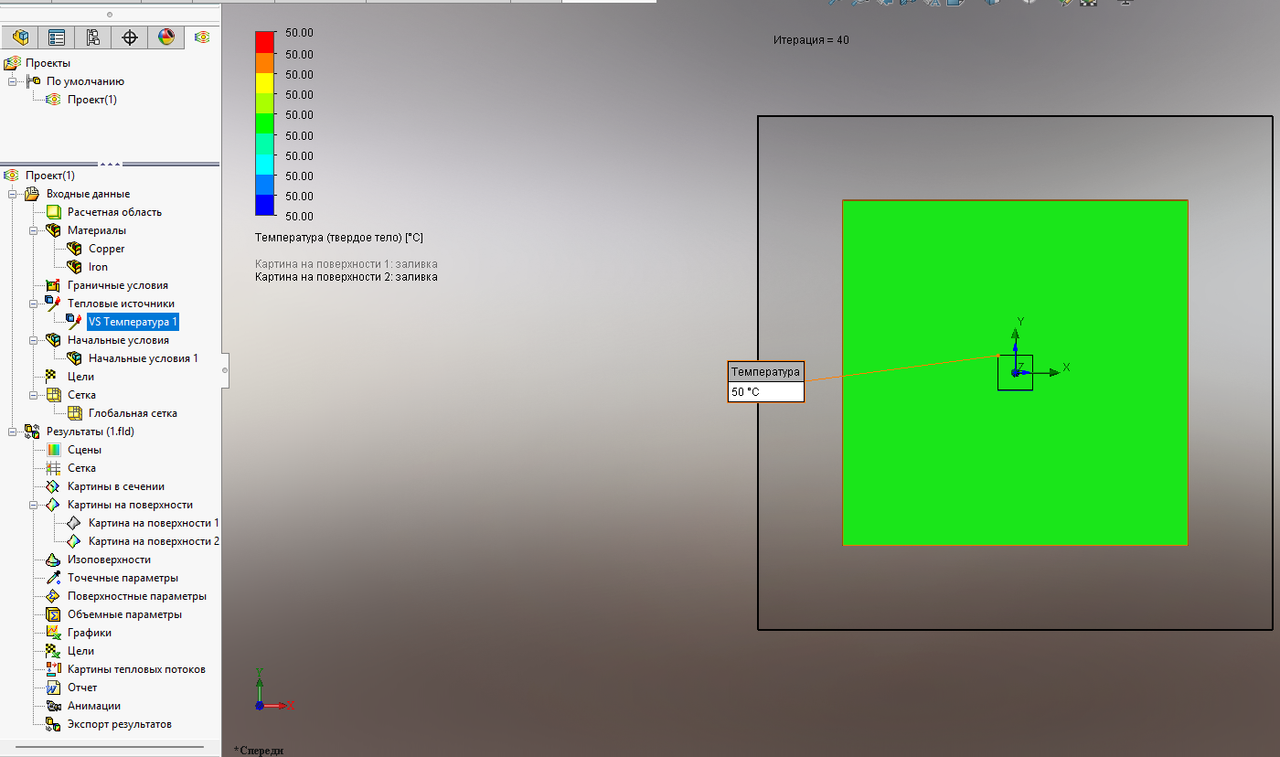Click the Точечные параметры probe icon
This screenshot has height=757, width=1280.
click(54, 578)
